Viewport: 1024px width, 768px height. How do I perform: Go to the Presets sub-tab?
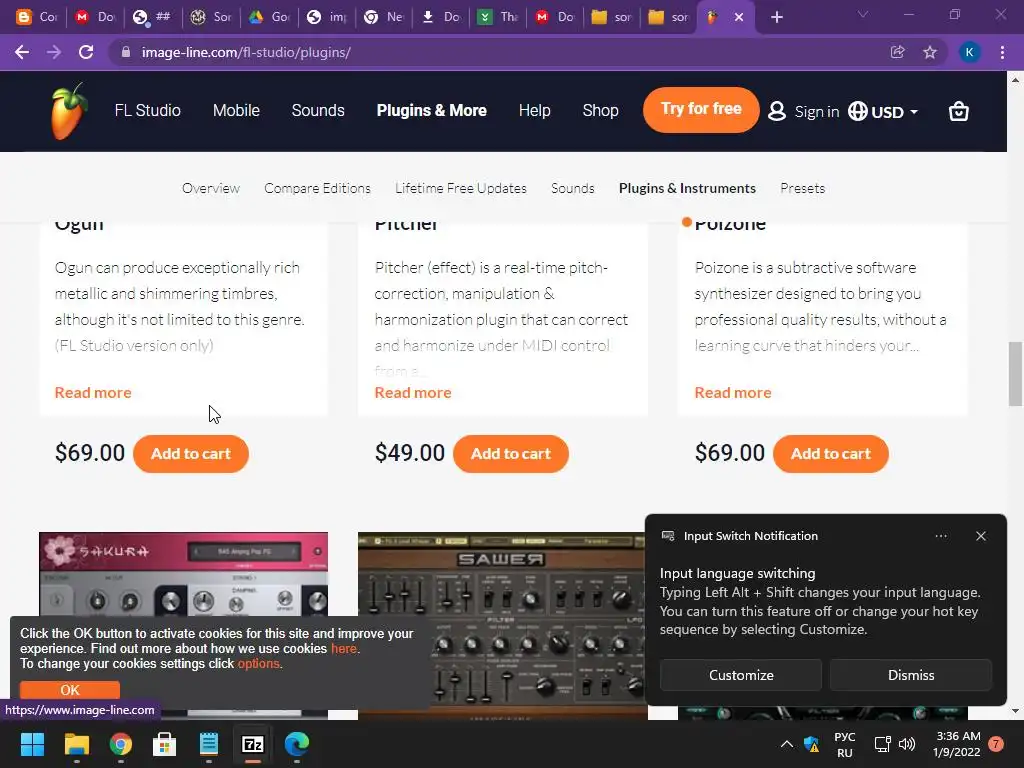[x=803, y=188]
